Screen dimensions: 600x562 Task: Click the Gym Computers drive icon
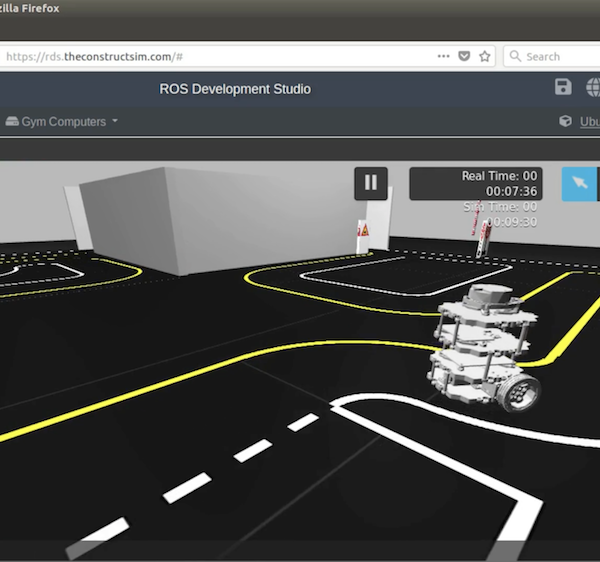pos(12,122)
